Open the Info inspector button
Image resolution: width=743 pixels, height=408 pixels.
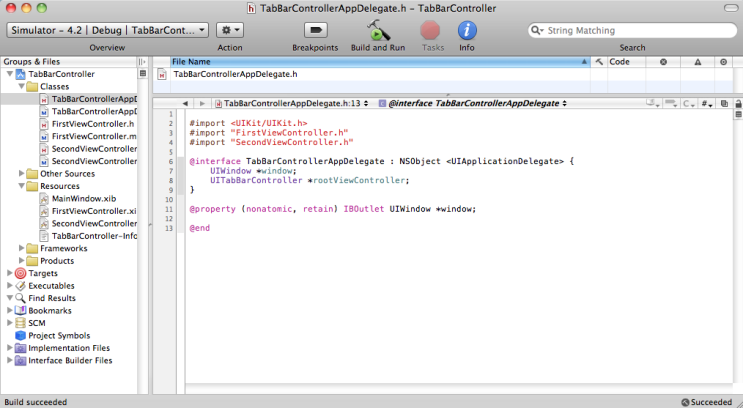click(467, 30)
